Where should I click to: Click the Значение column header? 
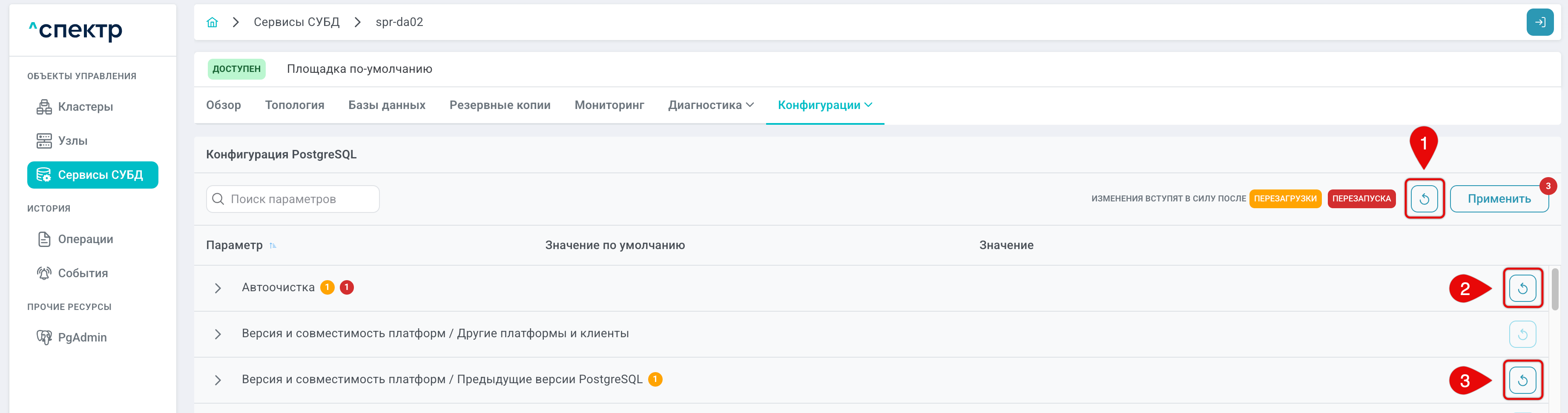click(x=1006, y=246)
